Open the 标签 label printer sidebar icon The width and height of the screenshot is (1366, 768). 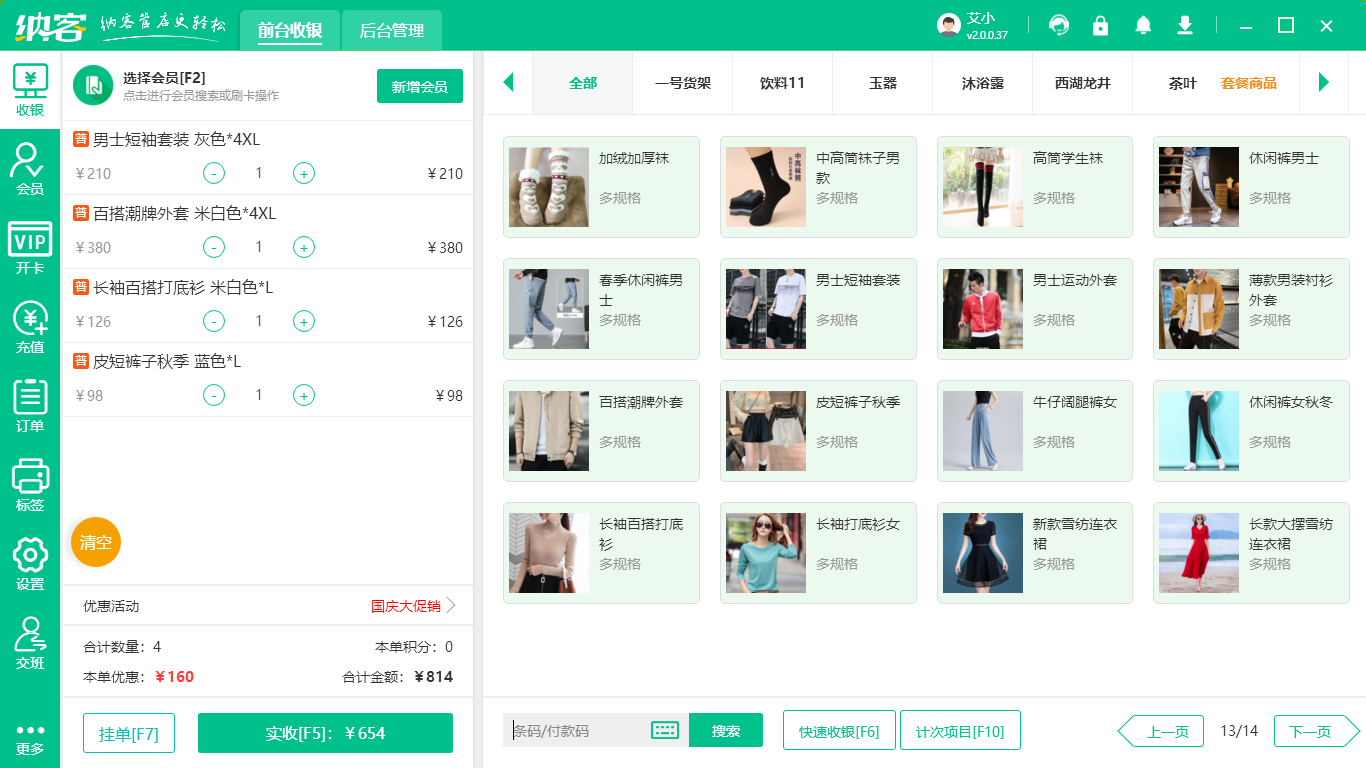30,485
